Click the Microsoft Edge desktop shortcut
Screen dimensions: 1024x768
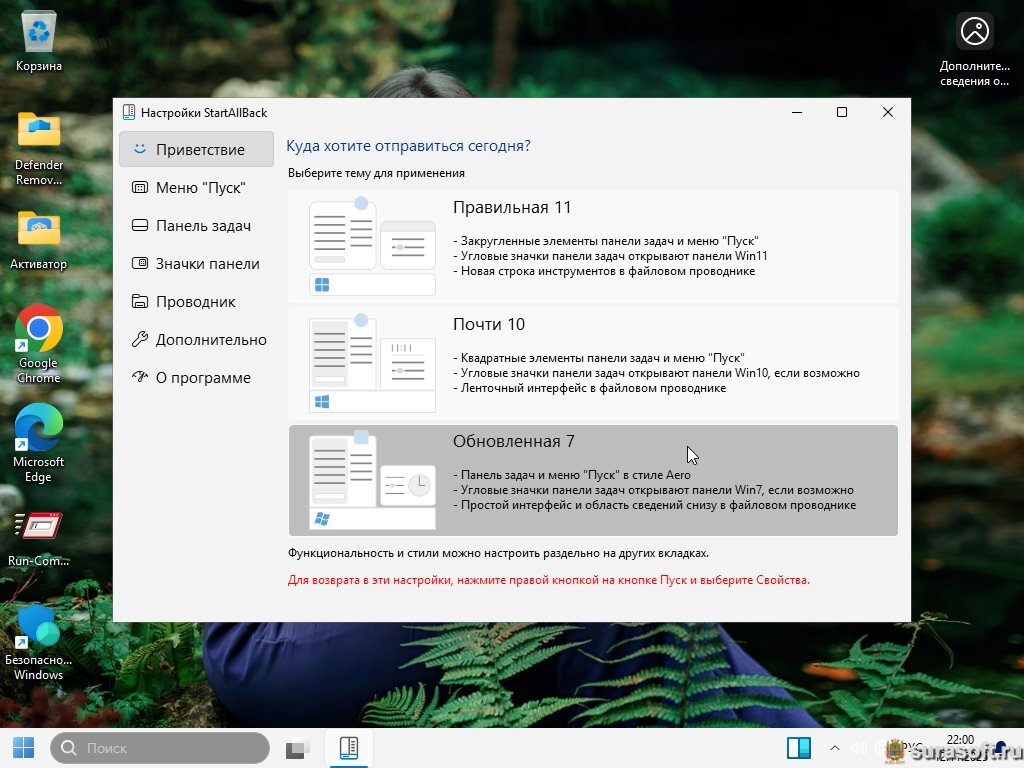tap(39, 428)
